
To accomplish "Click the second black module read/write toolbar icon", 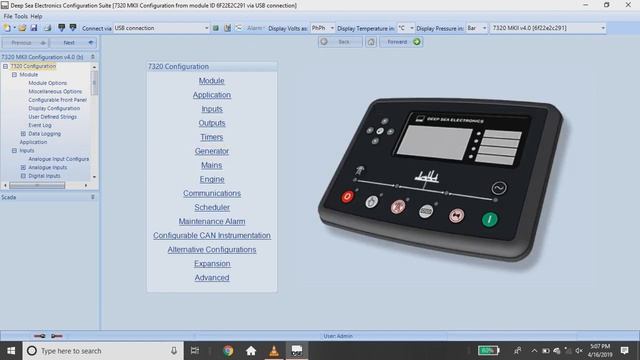I will coord(73,28).
